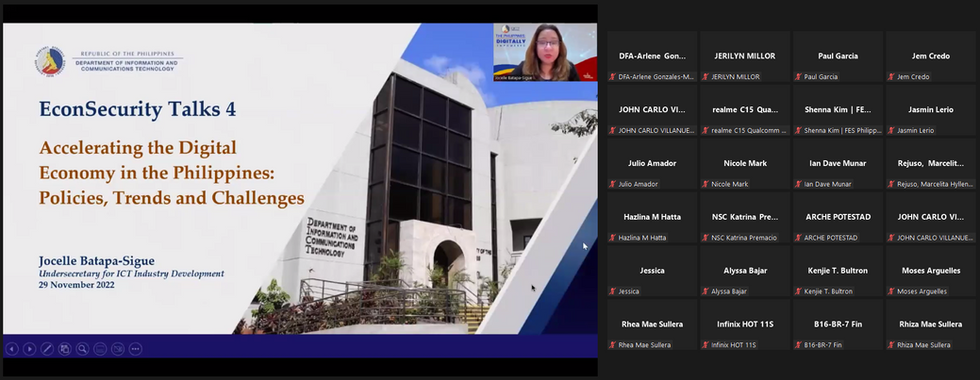Image resolution: width=980 pixels, height=380 pixels.
Task: Click muted mic icon for JERILYN MILLOR
Action: pos(706,77)
